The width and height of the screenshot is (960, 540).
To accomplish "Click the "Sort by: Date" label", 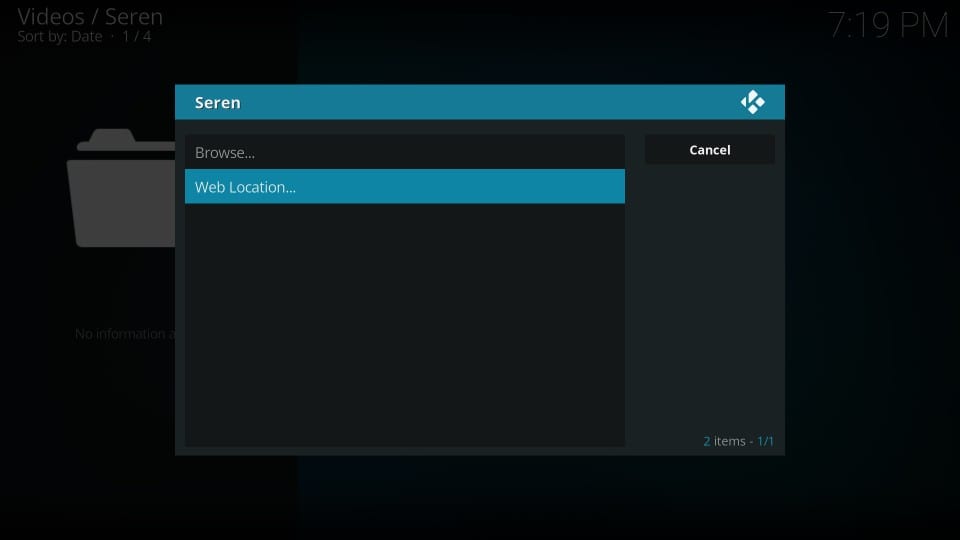I will click(x=60, y=37).
